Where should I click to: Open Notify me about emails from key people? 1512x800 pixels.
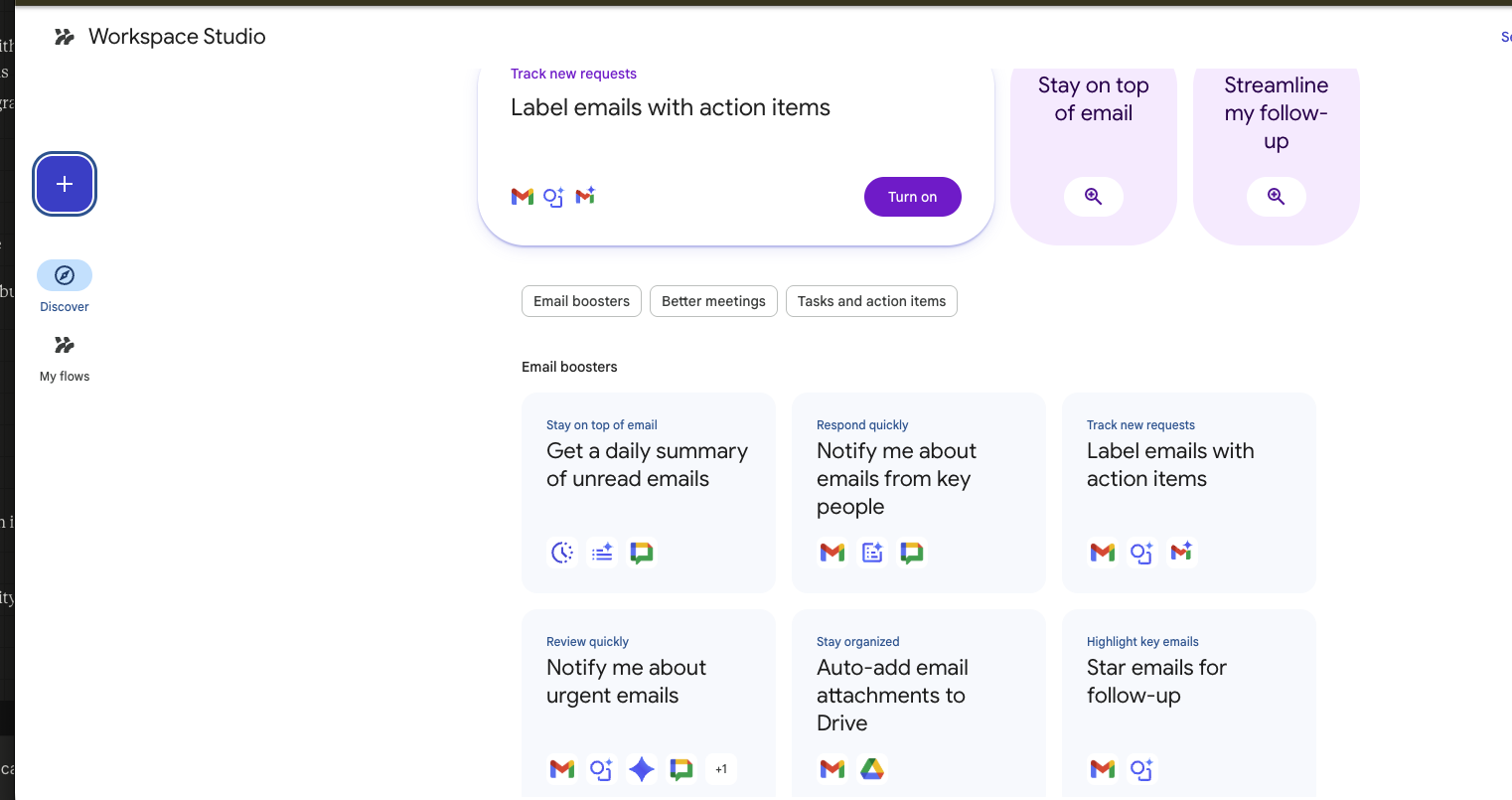point(896,478)
